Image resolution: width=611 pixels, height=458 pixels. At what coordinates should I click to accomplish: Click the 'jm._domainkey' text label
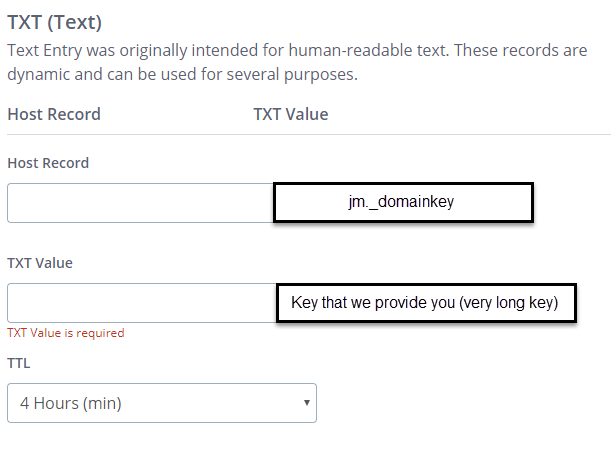(x=402, y=203)
